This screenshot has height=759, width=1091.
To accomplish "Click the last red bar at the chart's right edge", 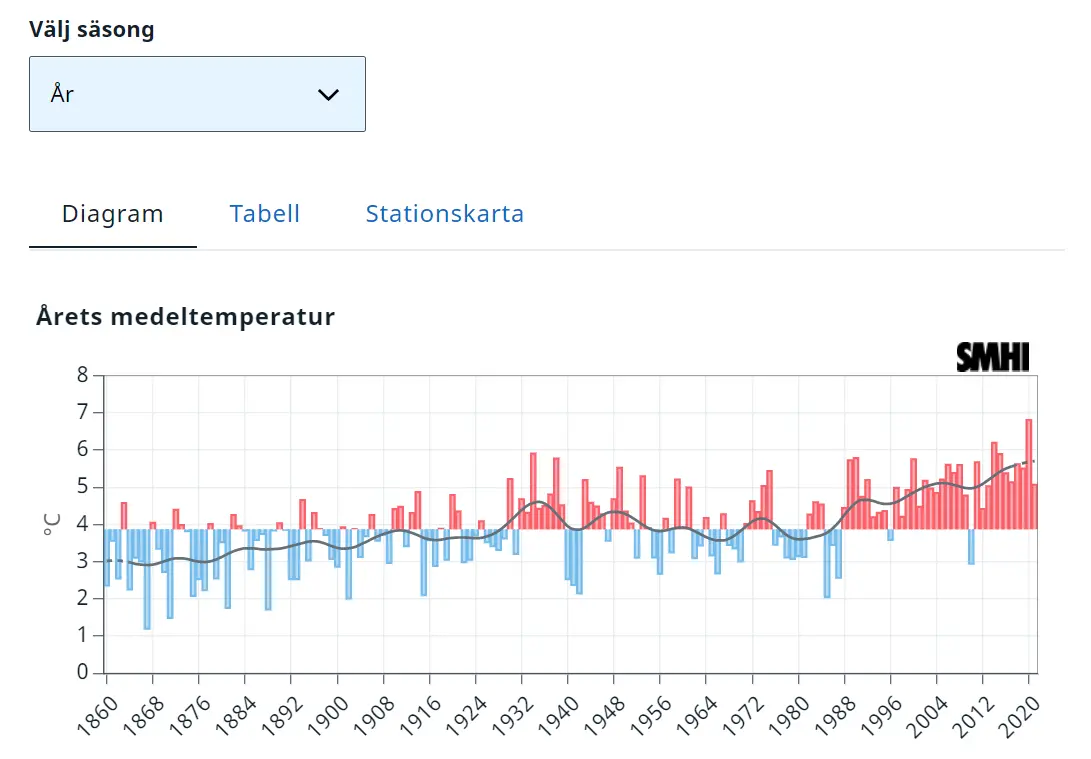I will tap(1034, 506).
